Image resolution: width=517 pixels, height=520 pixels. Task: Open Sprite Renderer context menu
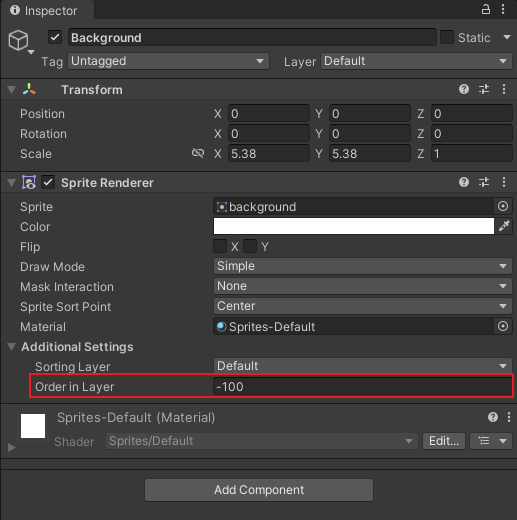click(x=504, y=182)
